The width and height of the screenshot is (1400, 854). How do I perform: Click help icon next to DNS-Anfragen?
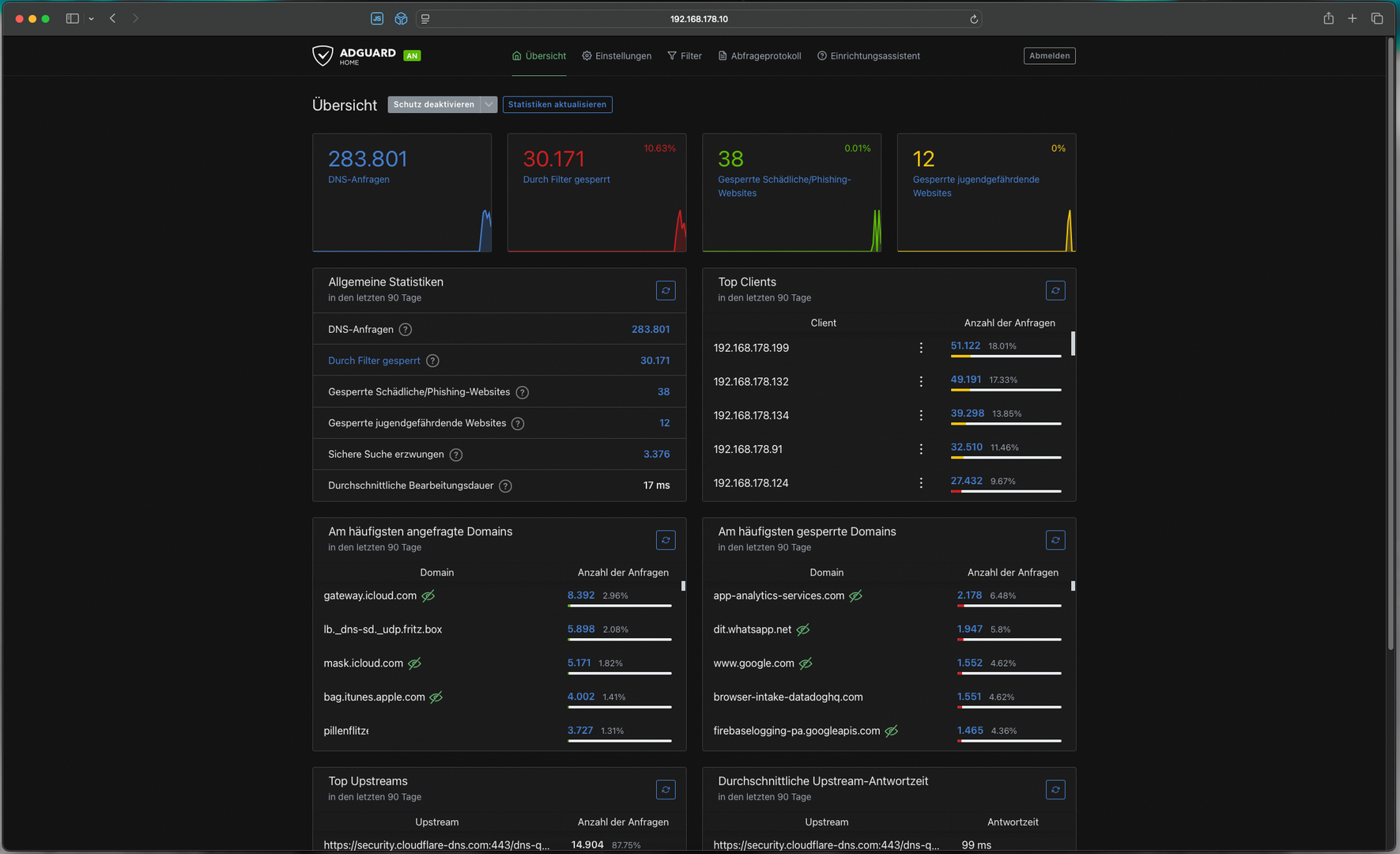click(x=406, y=330)
